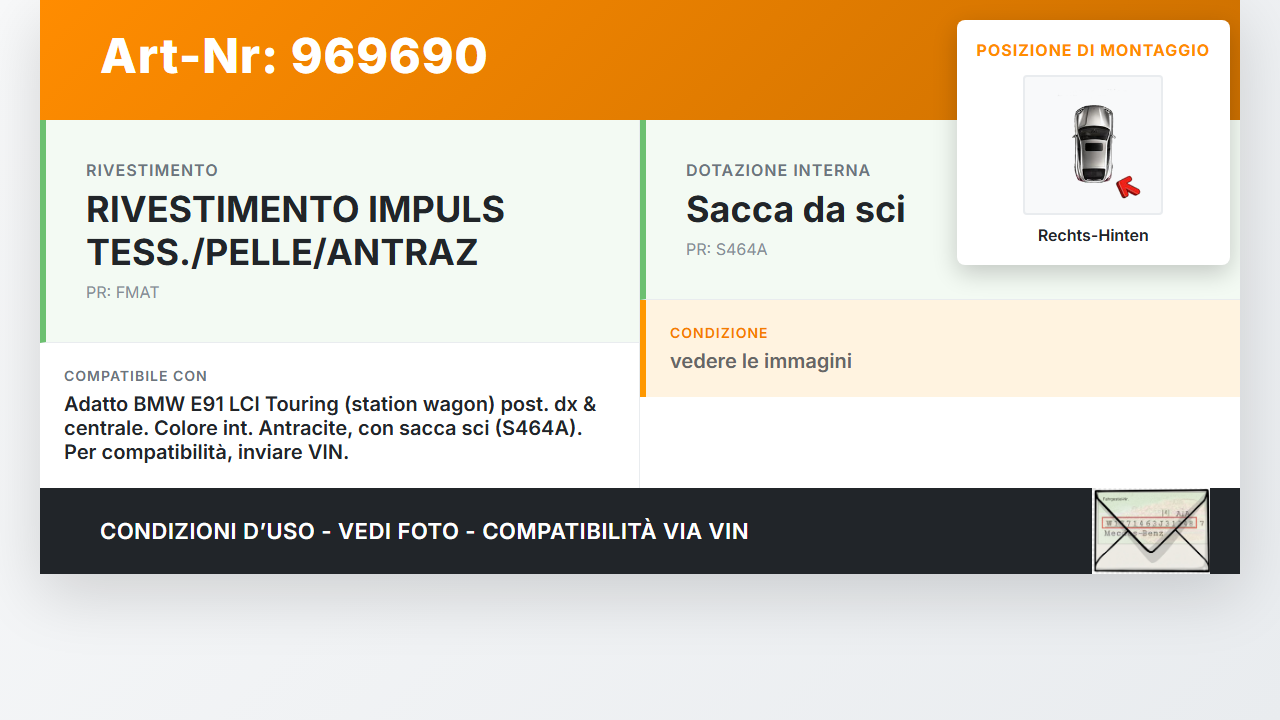Click the CONDIZIONI D'USO footer banner text
The image size is (1280, 720).
pos(424,532)
